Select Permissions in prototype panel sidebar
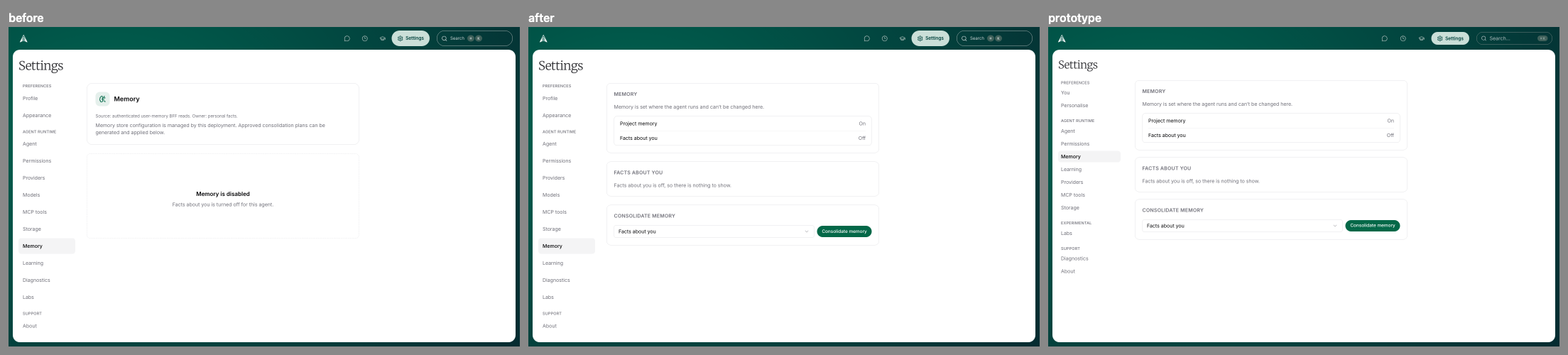 click(1089, 144)
